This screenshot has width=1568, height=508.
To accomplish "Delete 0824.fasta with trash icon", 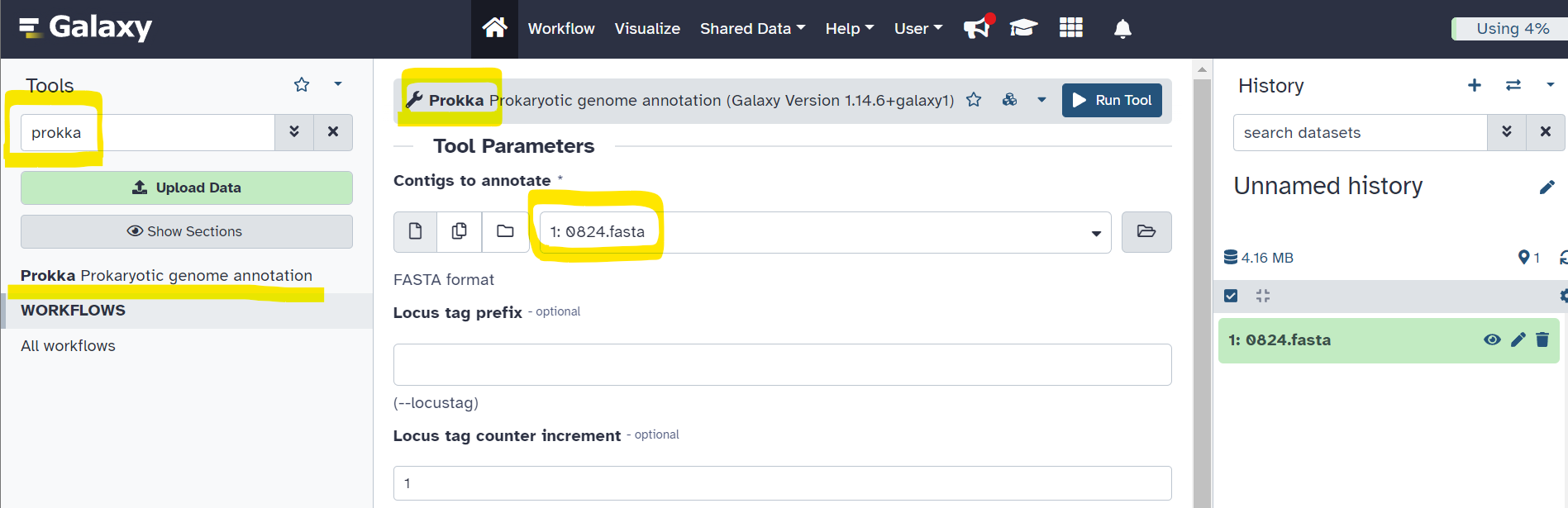I will pos(1542,339).
